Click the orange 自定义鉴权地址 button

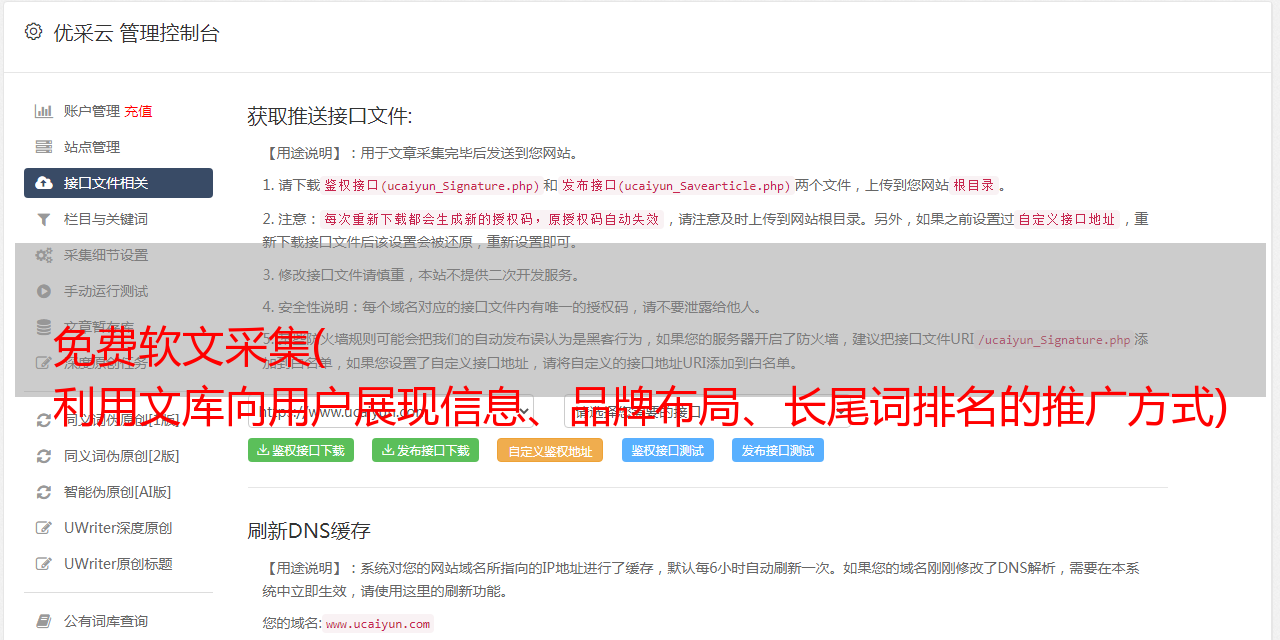point(550,450)
